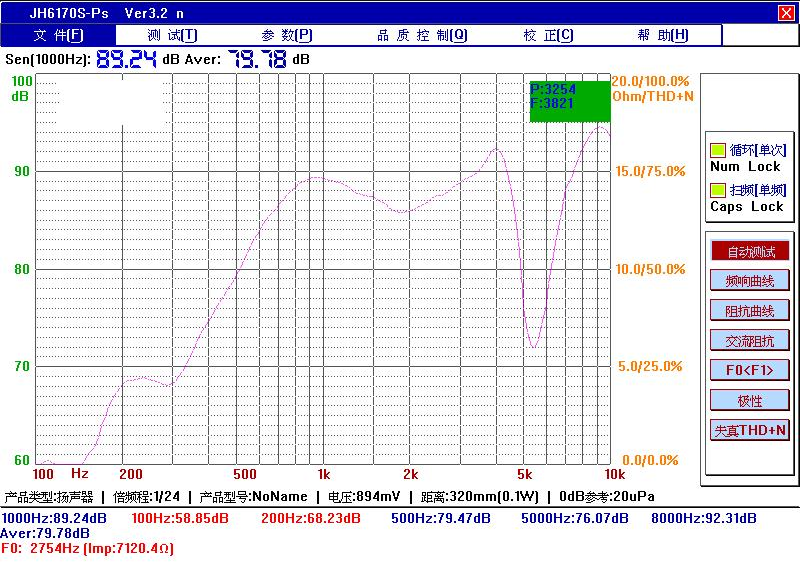Open the 参数(P) parameters menu
800x569 pixels.
[287, 35]
